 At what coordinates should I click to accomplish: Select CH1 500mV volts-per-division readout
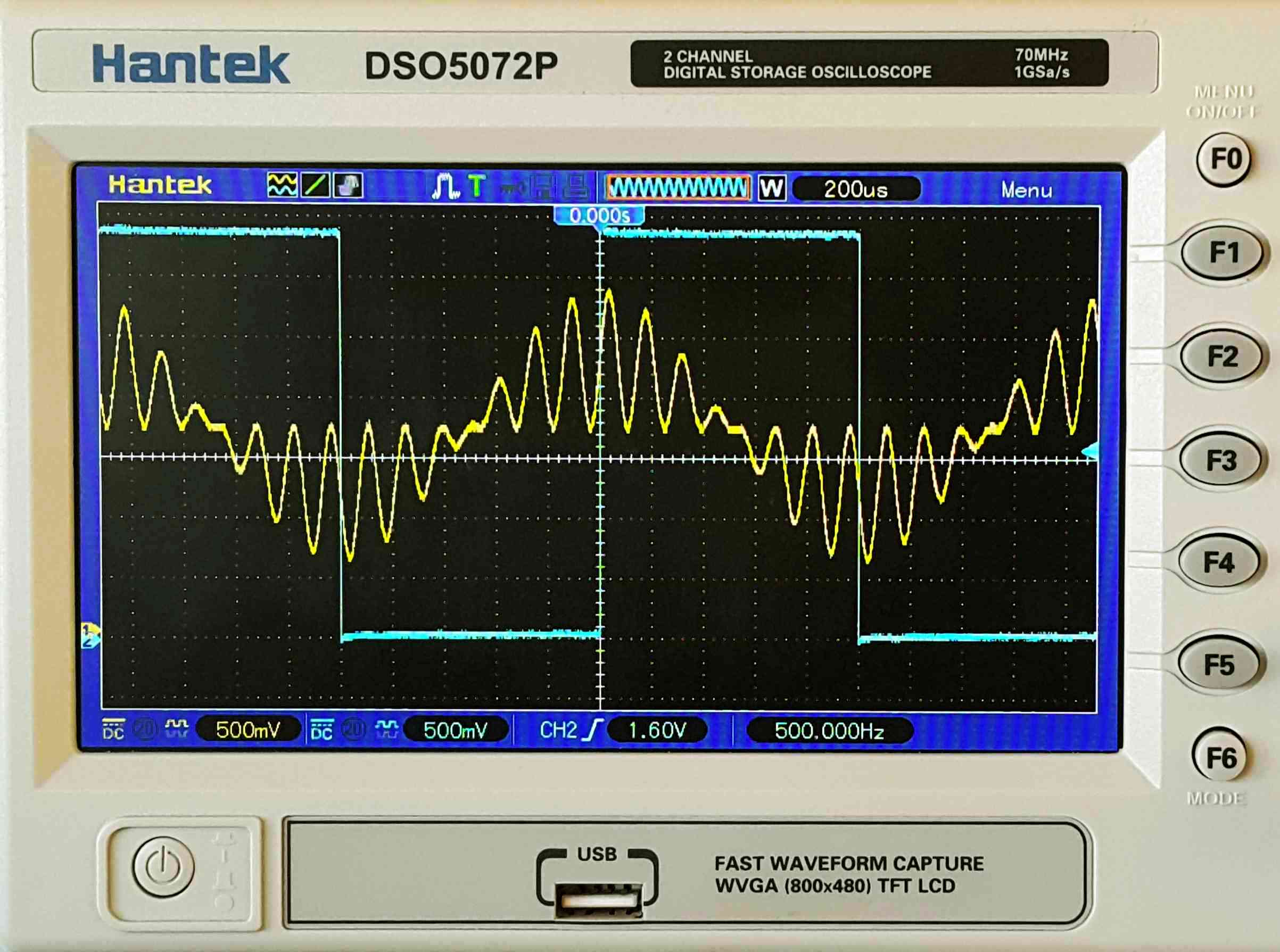pos(248,730)
